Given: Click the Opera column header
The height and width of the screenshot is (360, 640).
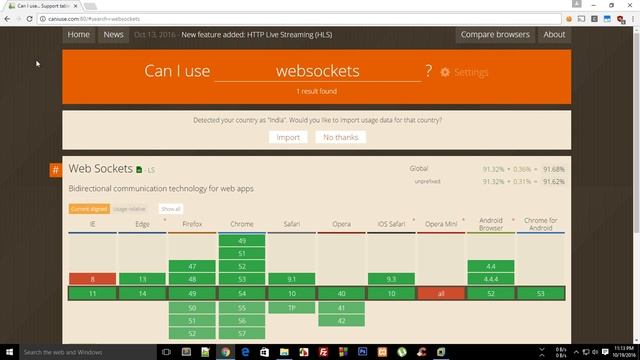Looking at the screenshot, I should tap(341, 224).
